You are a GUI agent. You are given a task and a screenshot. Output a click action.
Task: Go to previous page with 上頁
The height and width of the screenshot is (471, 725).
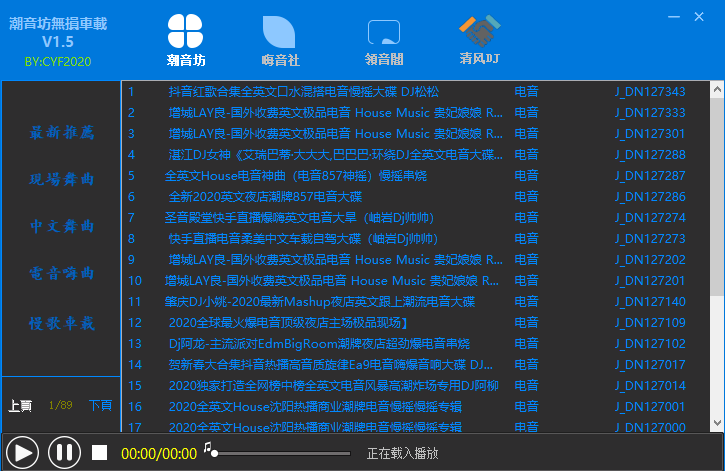[20, 406]
